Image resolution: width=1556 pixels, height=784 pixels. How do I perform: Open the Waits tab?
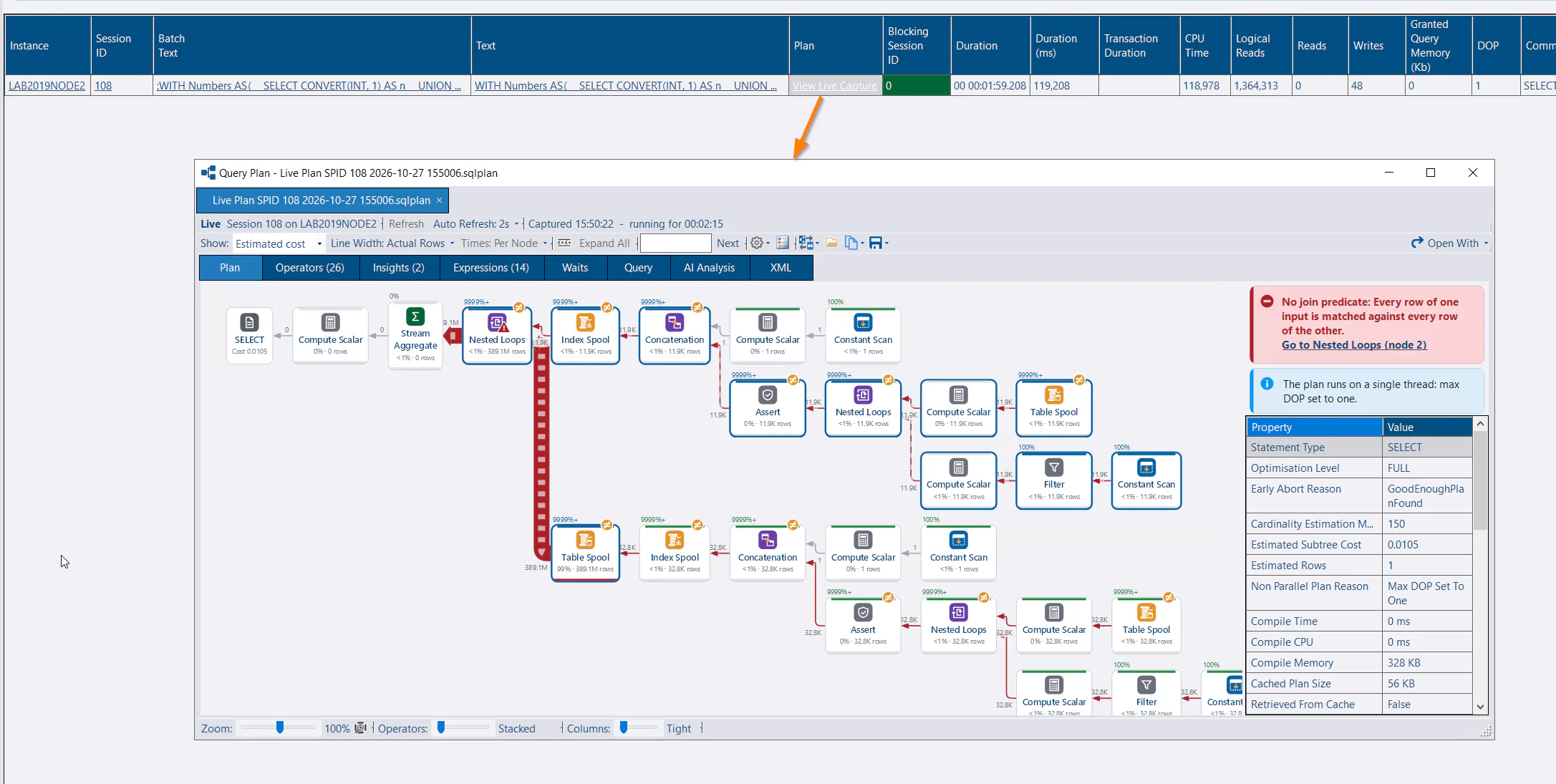[x=575, y=268]
